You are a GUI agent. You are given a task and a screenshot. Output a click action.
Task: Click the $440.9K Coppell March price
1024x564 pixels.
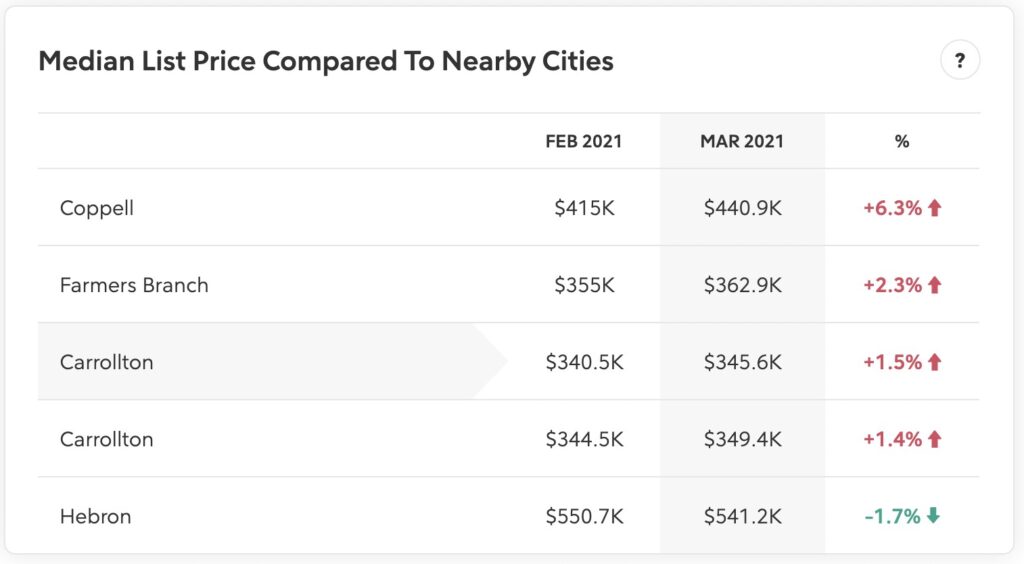coord(743,208)
